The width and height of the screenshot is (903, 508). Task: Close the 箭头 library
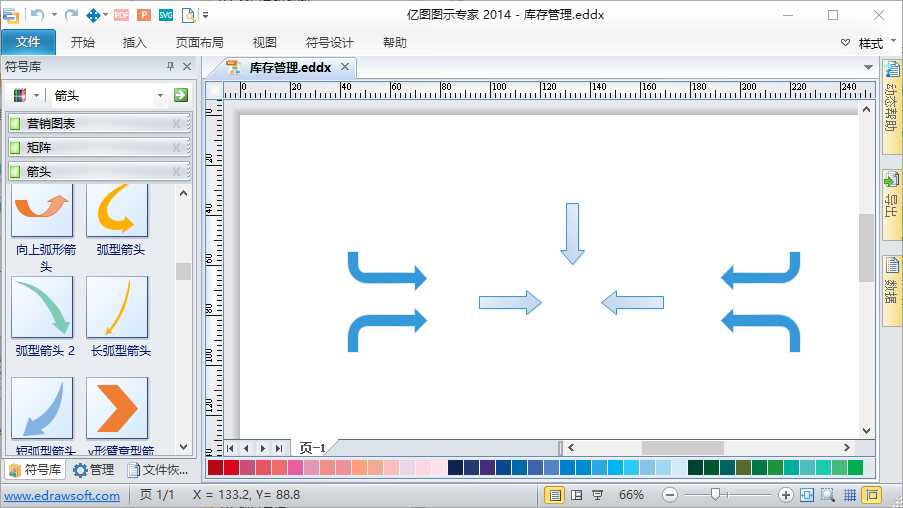click(176, 172)
